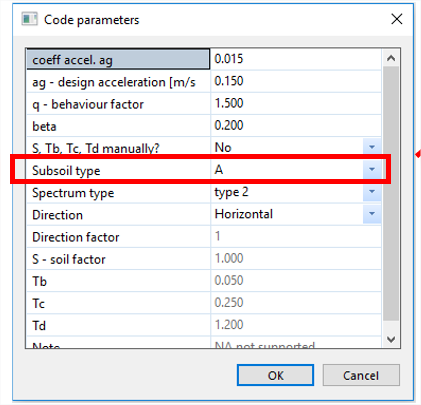This screenshot has width=421, height=405.
Task: Edit the beta value 0.200
Action: point(296,125)
